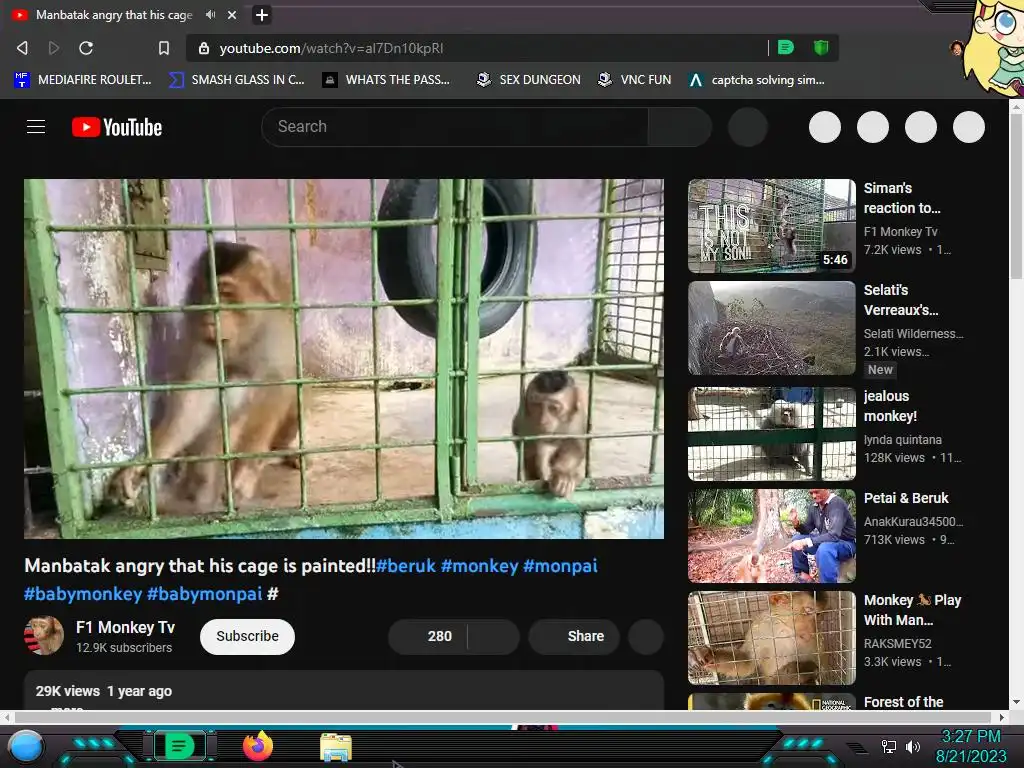Open the green chat app on taskbar
The width and height of the screenshot is (1024, 768).
point(179,746)
